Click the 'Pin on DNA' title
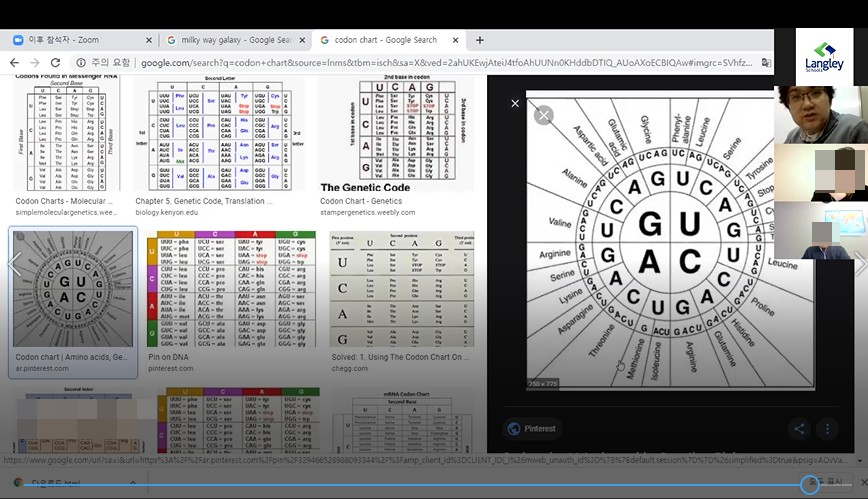This screenshot has width=868, height=499. (x=168, y=357)
